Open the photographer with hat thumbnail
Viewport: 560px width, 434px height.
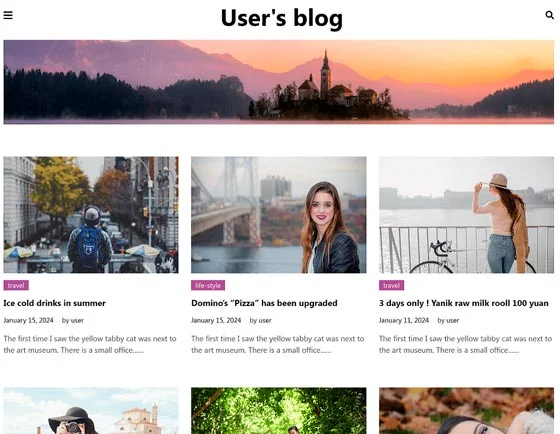[91, 411]
